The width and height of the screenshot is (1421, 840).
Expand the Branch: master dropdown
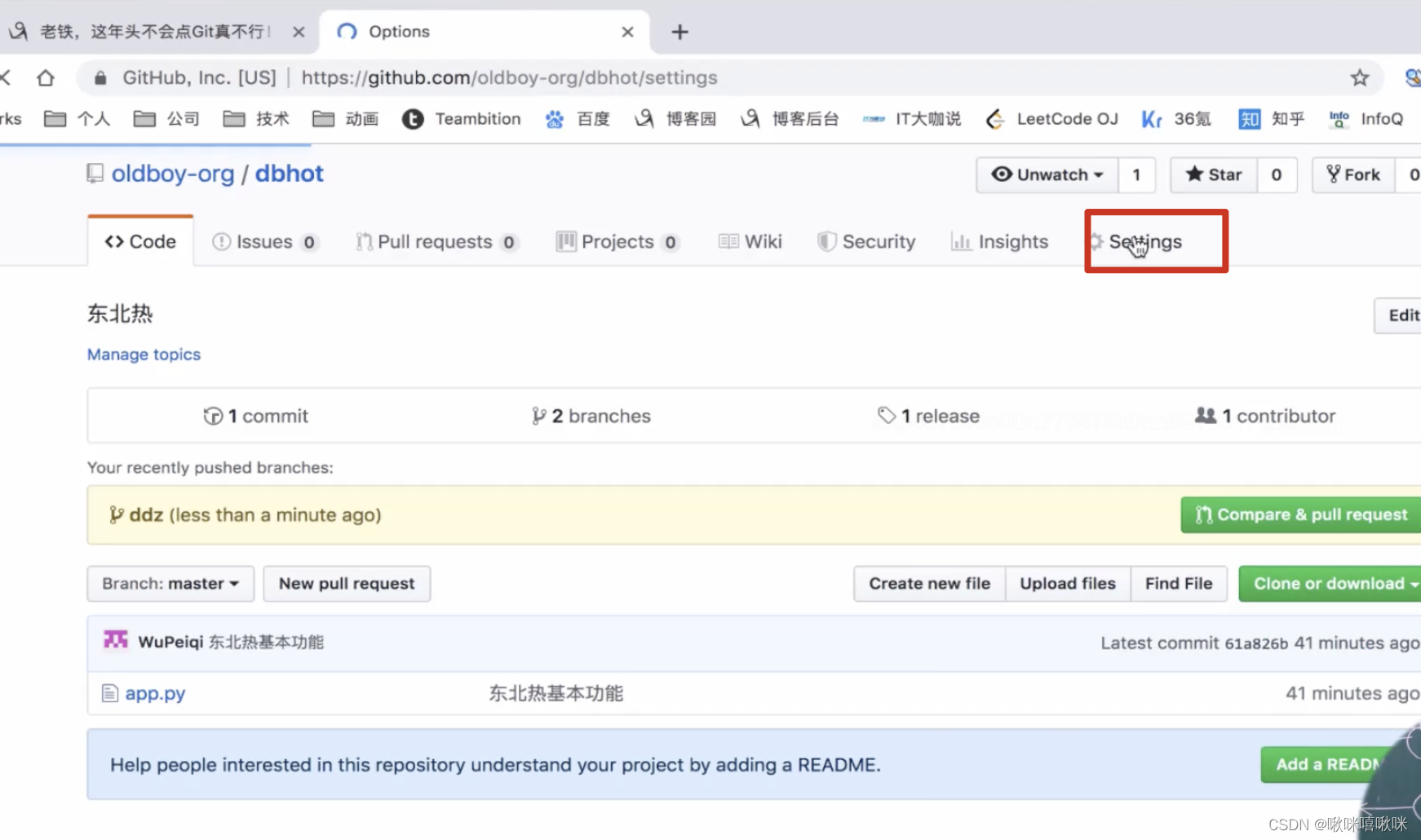pos(170,584)
